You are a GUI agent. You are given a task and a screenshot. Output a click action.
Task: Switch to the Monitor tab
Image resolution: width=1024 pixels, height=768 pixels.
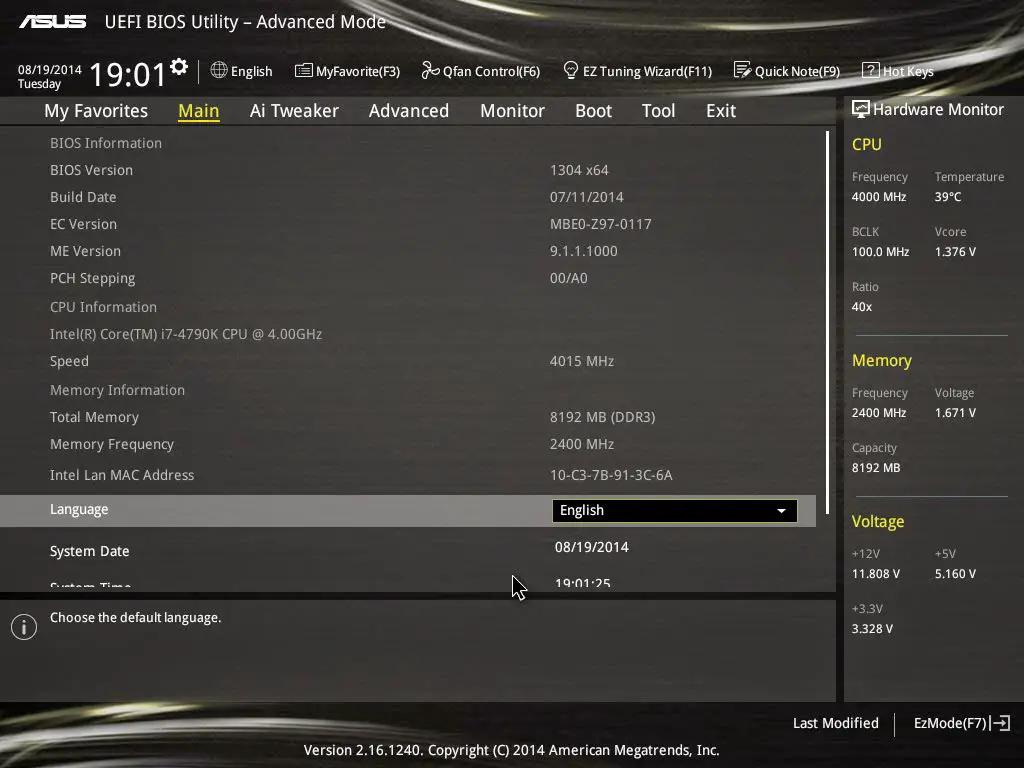tap(513, 111)
